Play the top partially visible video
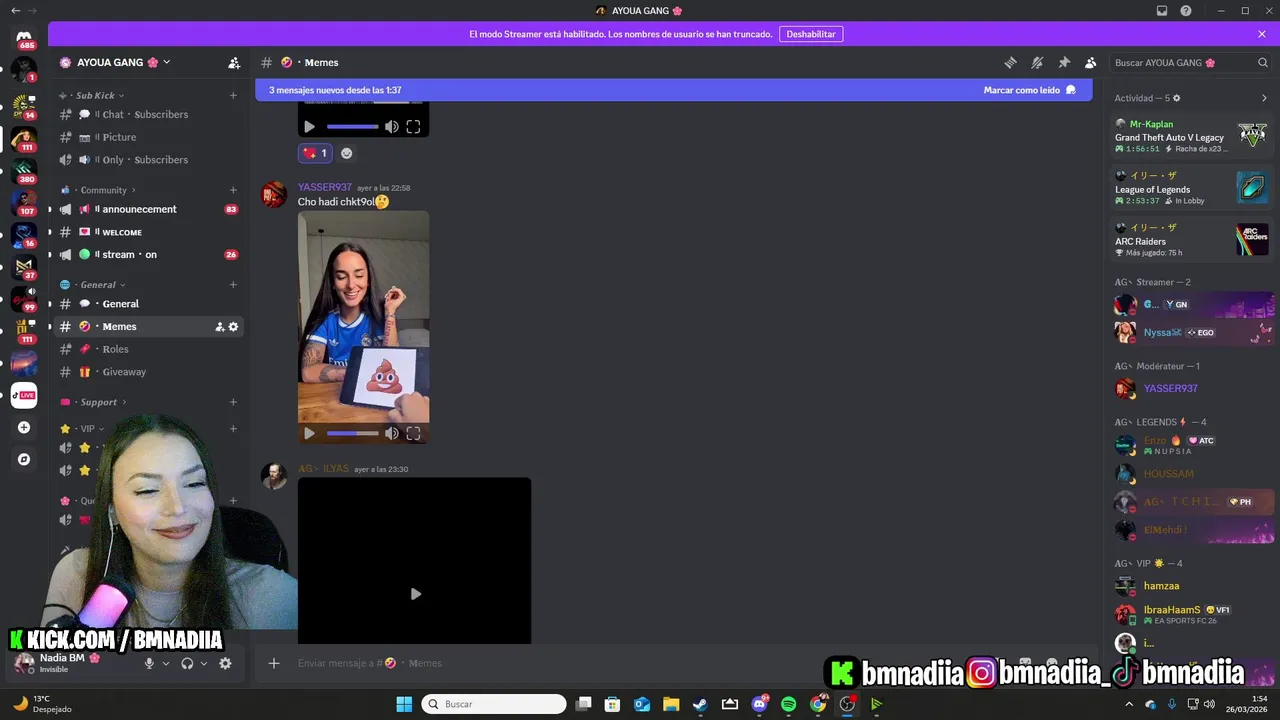Screen dimensions: 1280x720 tap(309, 127)
